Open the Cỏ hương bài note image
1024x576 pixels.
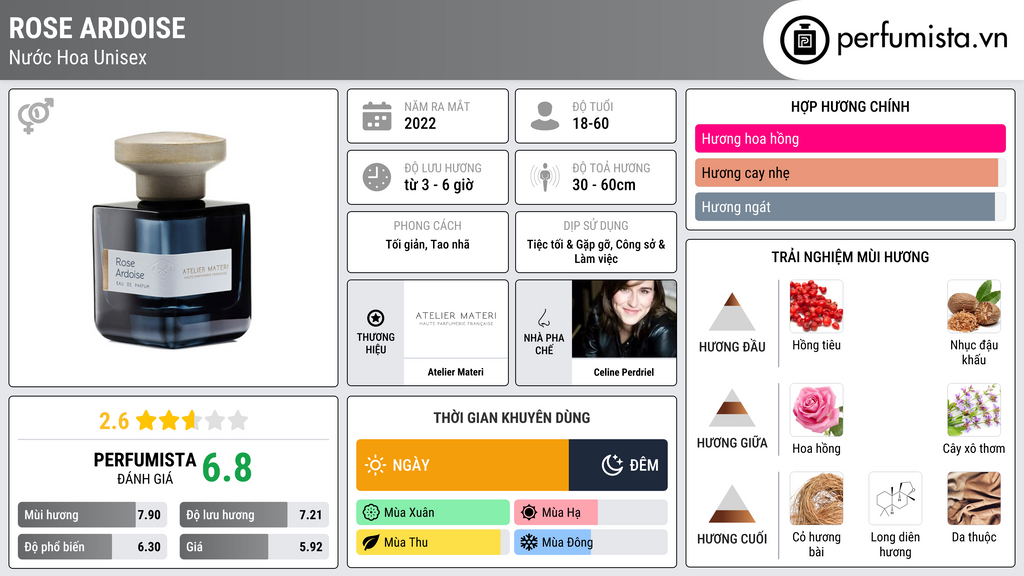tap(816, 498)
